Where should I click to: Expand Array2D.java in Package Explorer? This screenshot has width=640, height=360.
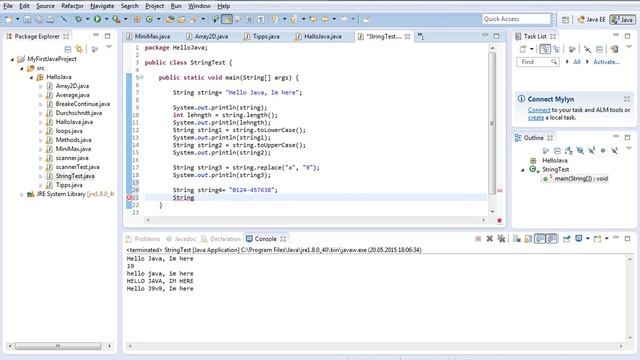coord(40,86)
